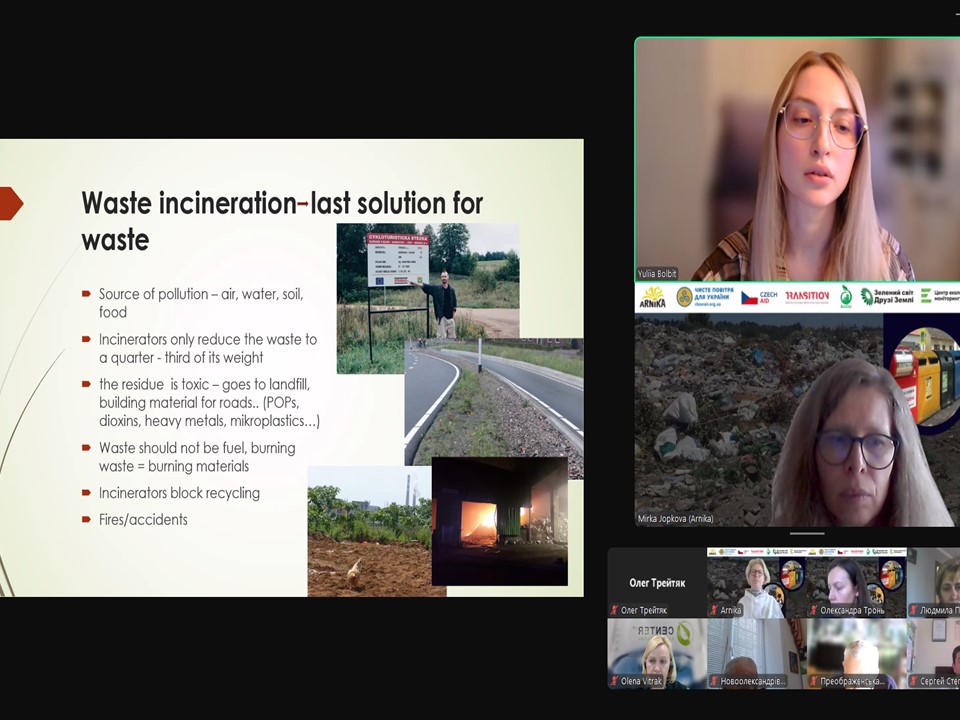
Task: Click the muted mic icon beside Преображенська
Action: point(814,681)
